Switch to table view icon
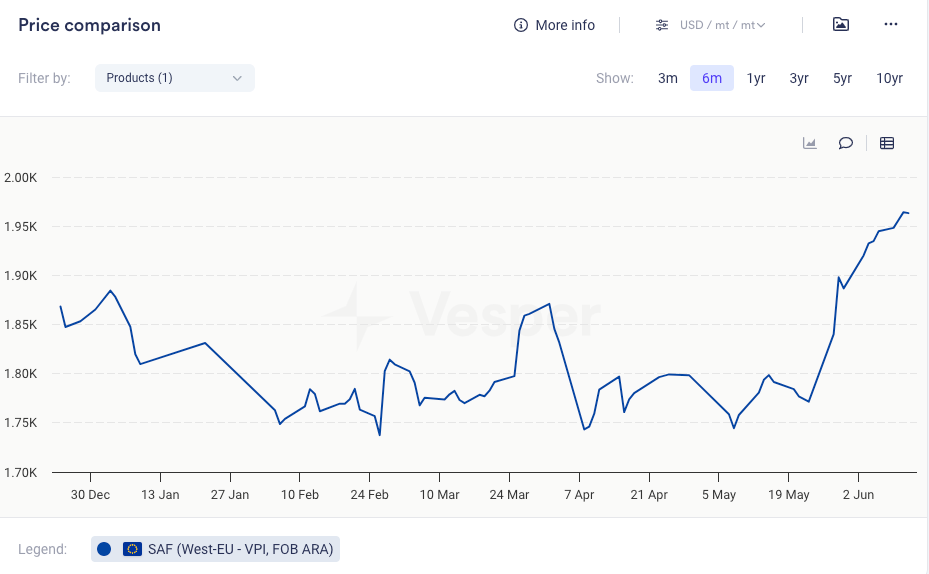The width and height of the screenshot is (929, 574). [887, 143]
